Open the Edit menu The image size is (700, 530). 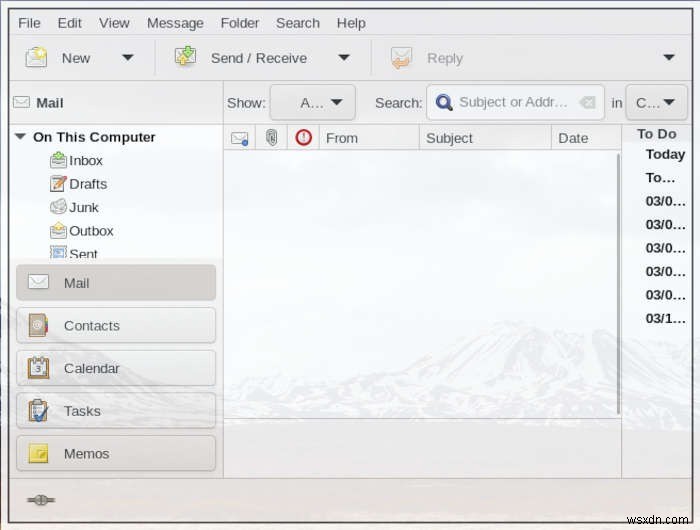(69, 23)
